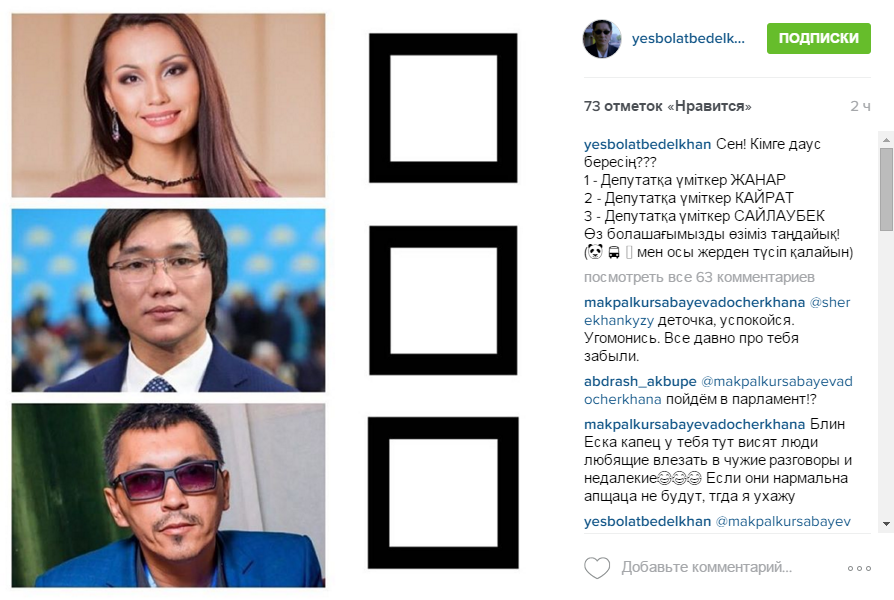Open yesbolatbedelkhan's profile avatar
894x600 pixels.
[x=602, y=39]
